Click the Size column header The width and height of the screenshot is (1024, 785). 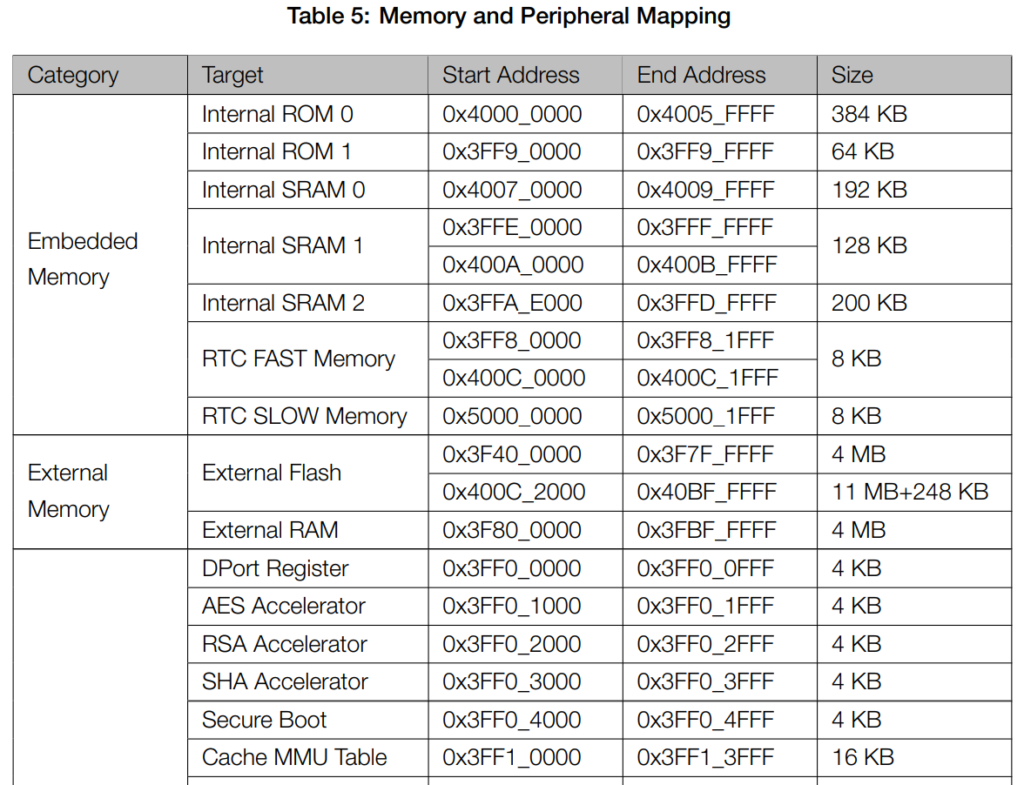pyautogui.click(x=852, y=75)
